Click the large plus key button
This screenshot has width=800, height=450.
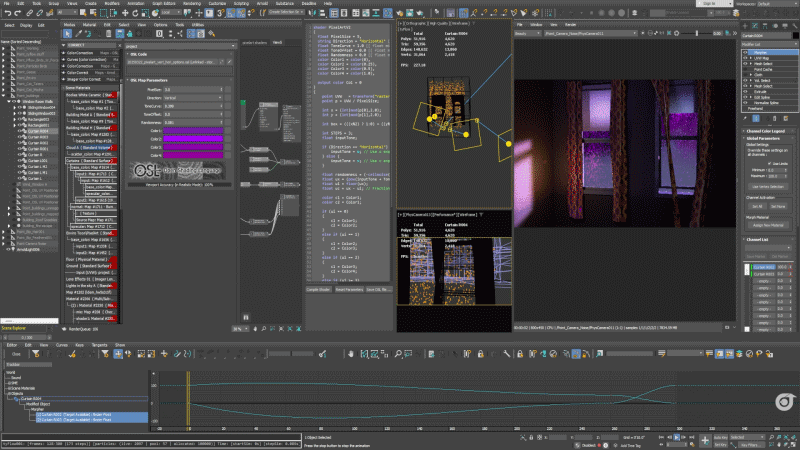[705, 440]
